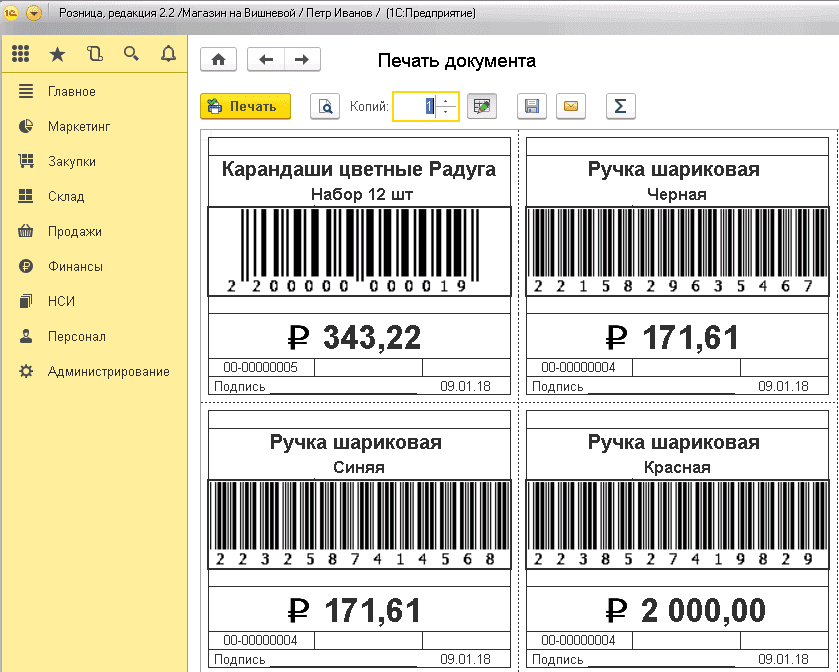Open the 1C application dropdown menu
The image size is (839, 672).
(34, 14)
